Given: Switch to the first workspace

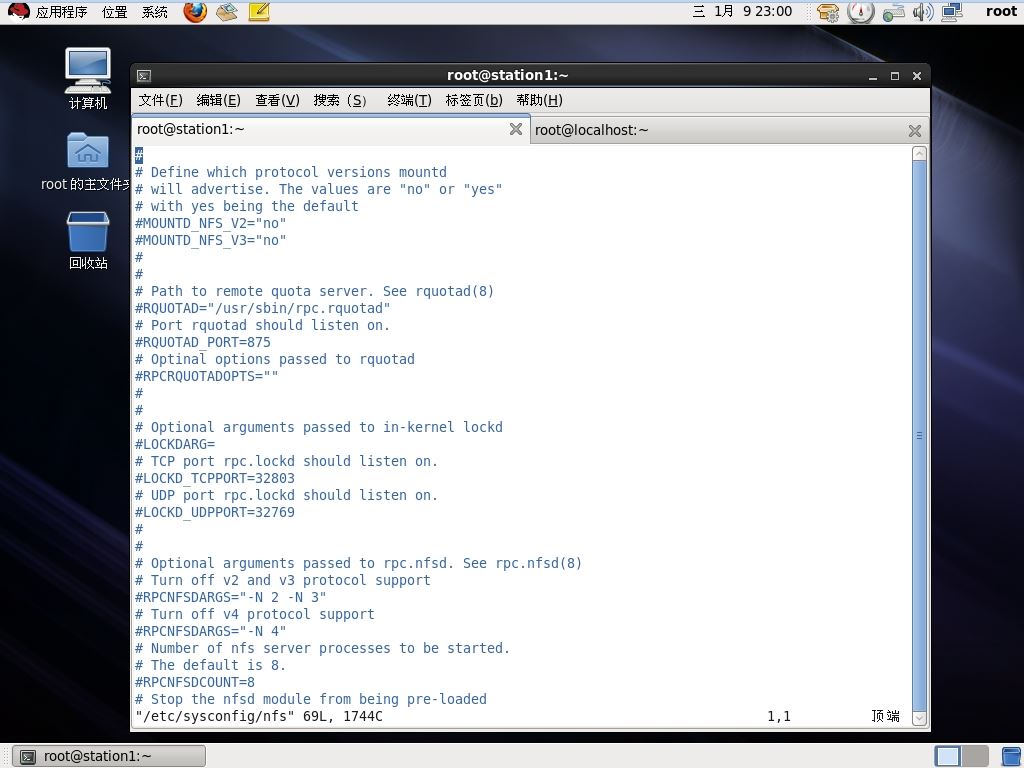Looking at the screenshot, I should pyautogui.click(x=948, y=756).
